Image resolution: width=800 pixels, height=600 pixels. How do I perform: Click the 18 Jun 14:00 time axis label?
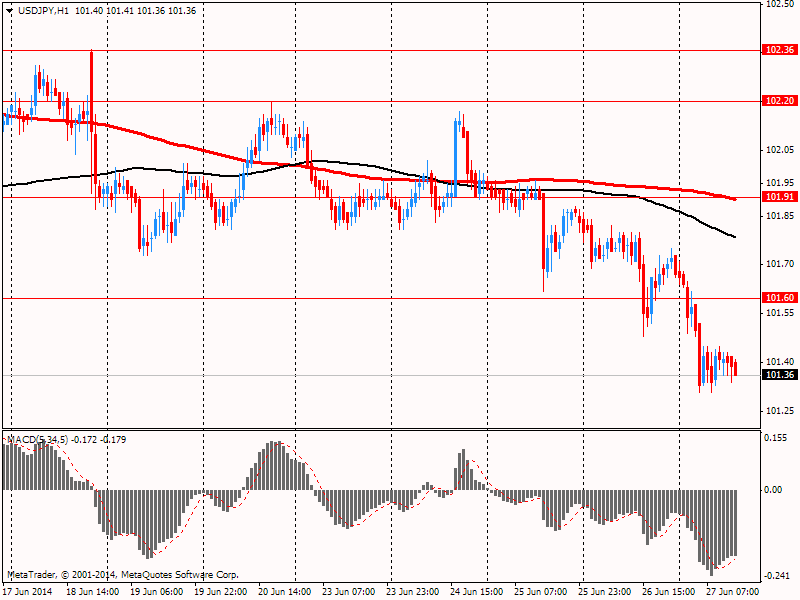pyautogui.click(x=92, y=592)
